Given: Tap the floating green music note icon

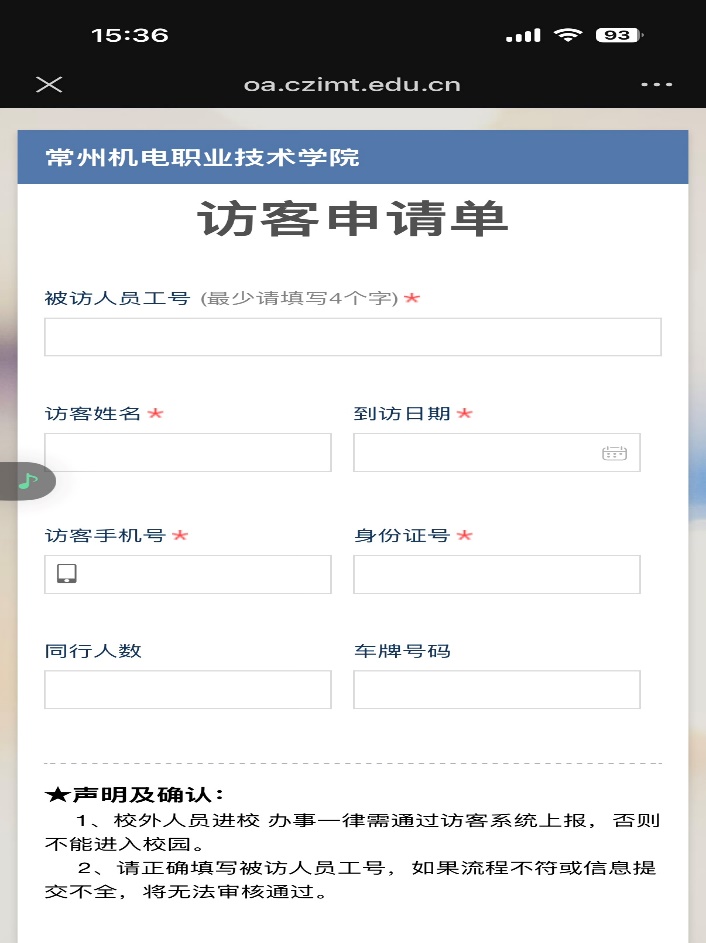Looking at the screenshot, I should click(x=28, y=481).
